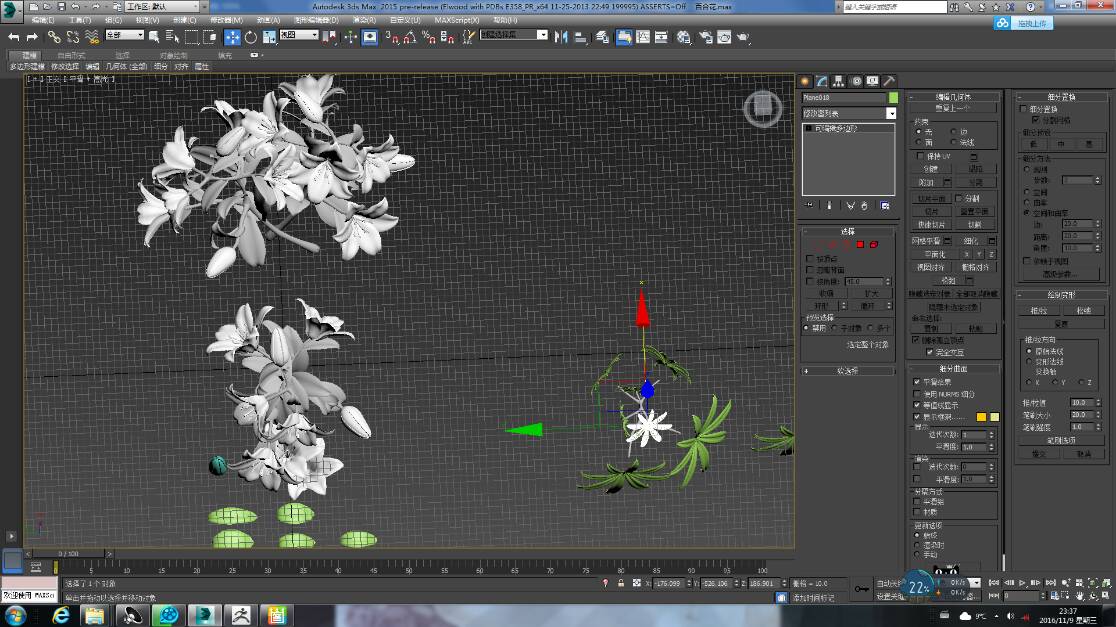Viewport: 1116px width, 627px height.
Task: Click the Rotate tool in main toolbar
Action: (250, 37)
